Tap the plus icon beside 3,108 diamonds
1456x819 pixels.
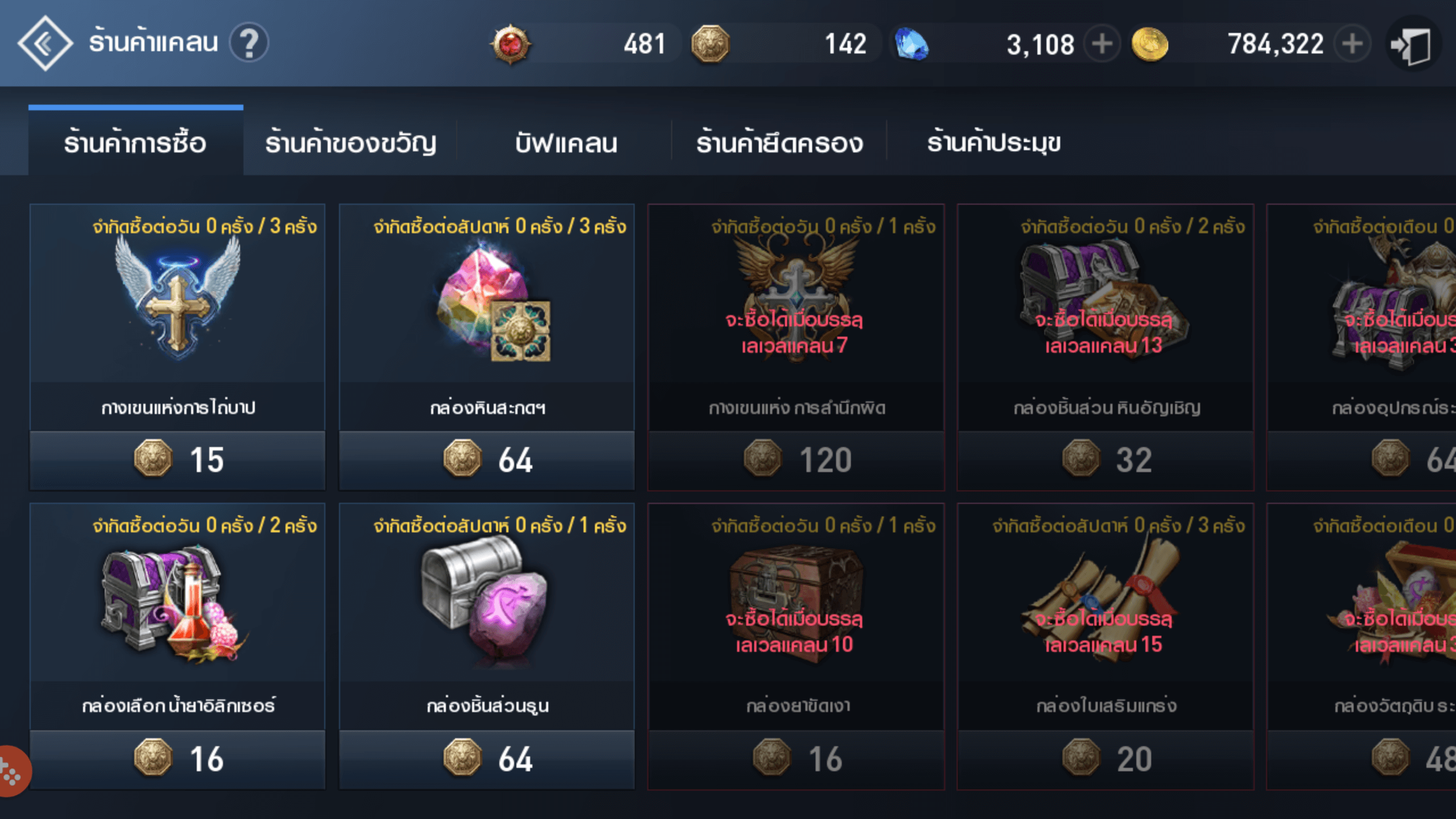coord(1102,44)
